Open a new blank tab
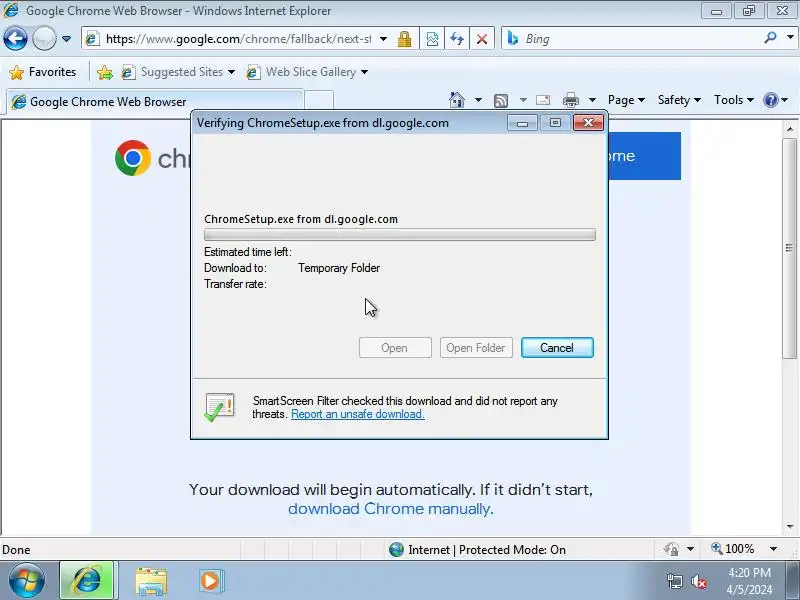The height and width of the screenshot is (600, 800). tap(319, 101)
